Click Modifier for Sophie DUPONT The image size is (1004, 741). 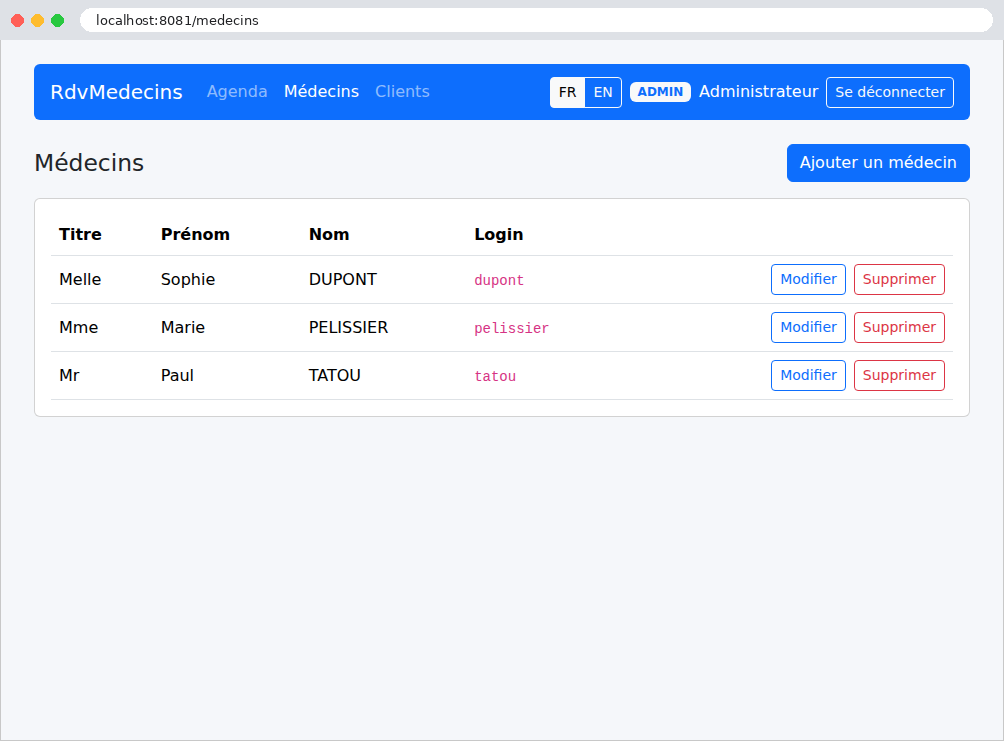pos(808,279)
